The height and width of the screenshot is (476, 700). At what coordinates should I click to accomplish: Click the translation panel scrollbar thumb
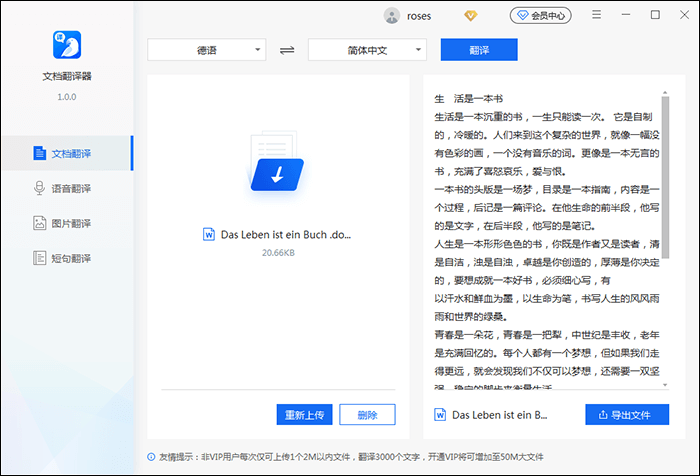[665, 177]
